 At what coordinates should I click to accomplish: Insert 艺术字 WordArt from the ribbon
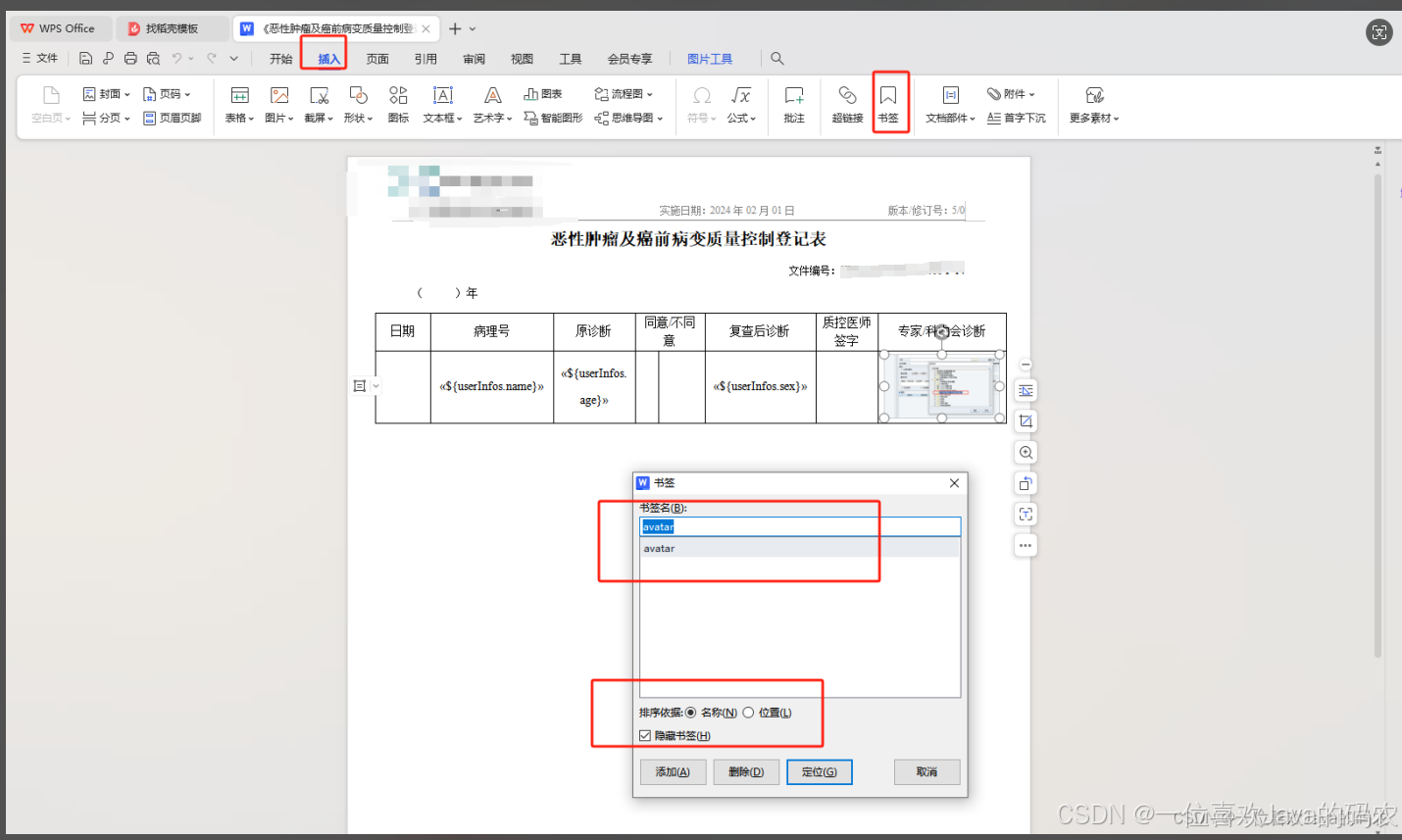(491, 102)
